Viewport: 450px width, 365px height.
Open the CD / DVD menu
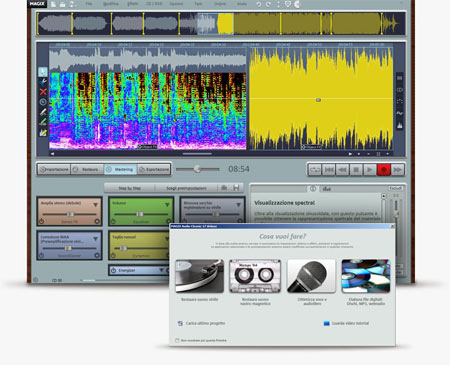(x=154, y=4)
